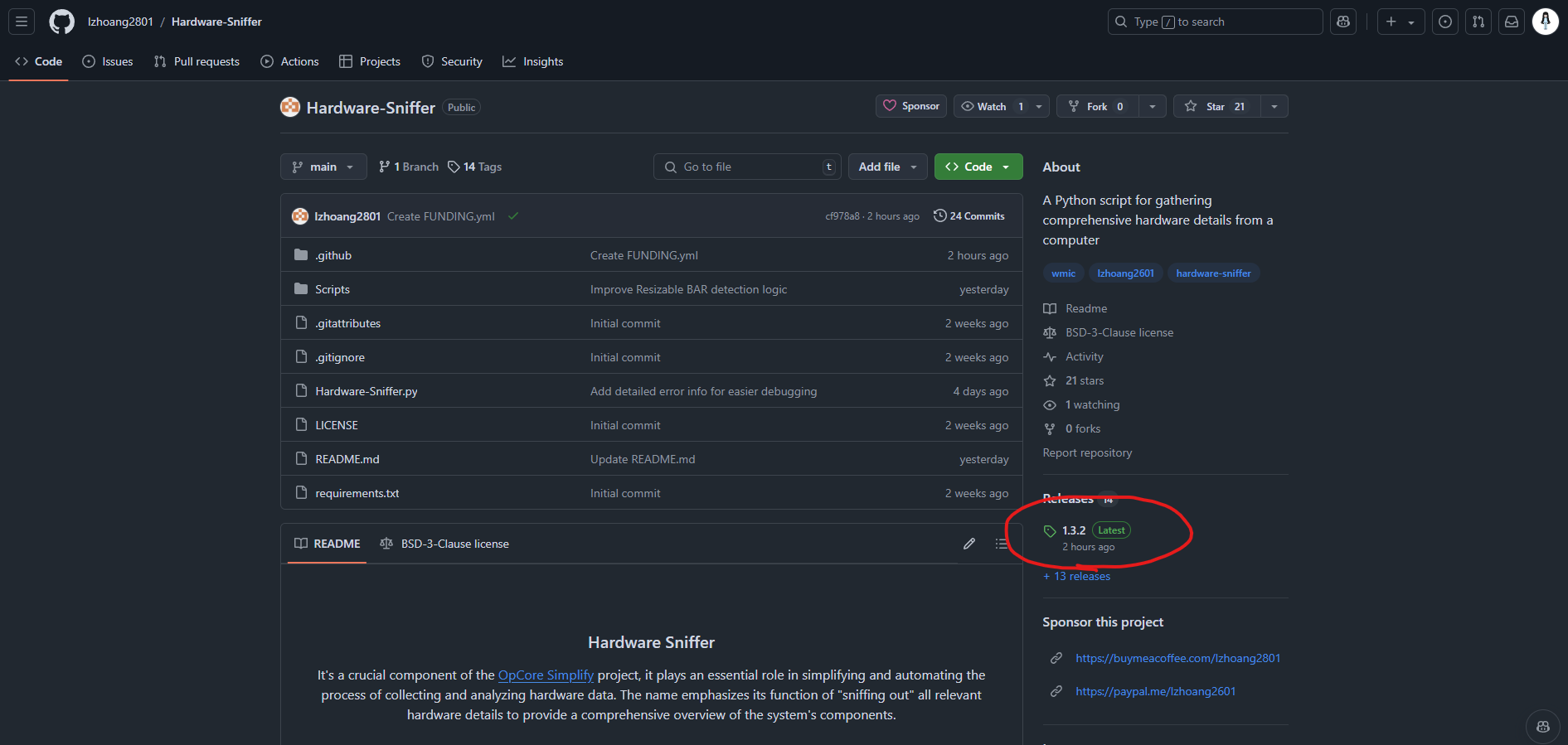Open the README outline list icon

point(1002,544)
